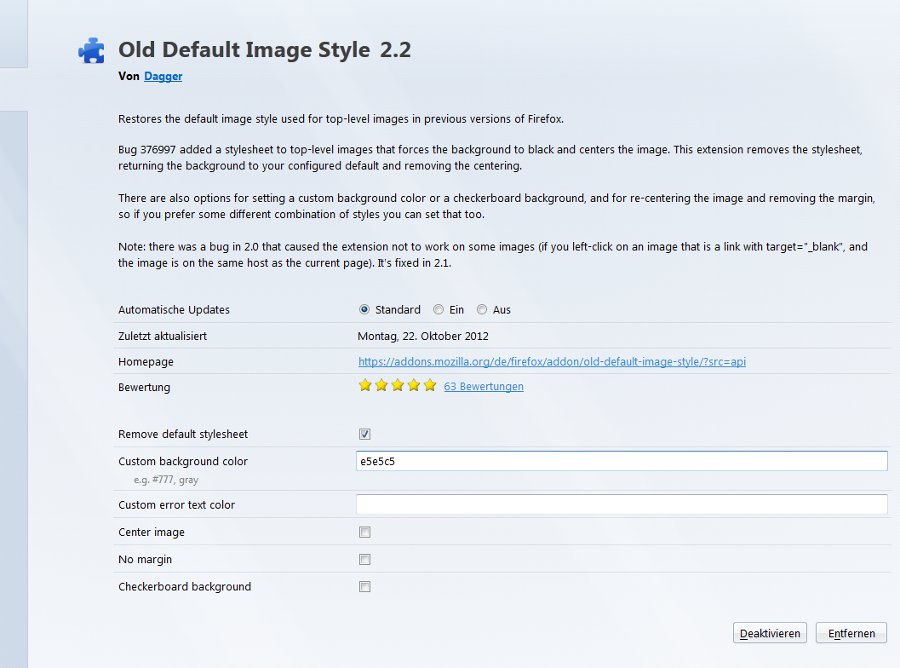Select Aus for automatic updates
This screenshot has height=668, width=900.
482,309
